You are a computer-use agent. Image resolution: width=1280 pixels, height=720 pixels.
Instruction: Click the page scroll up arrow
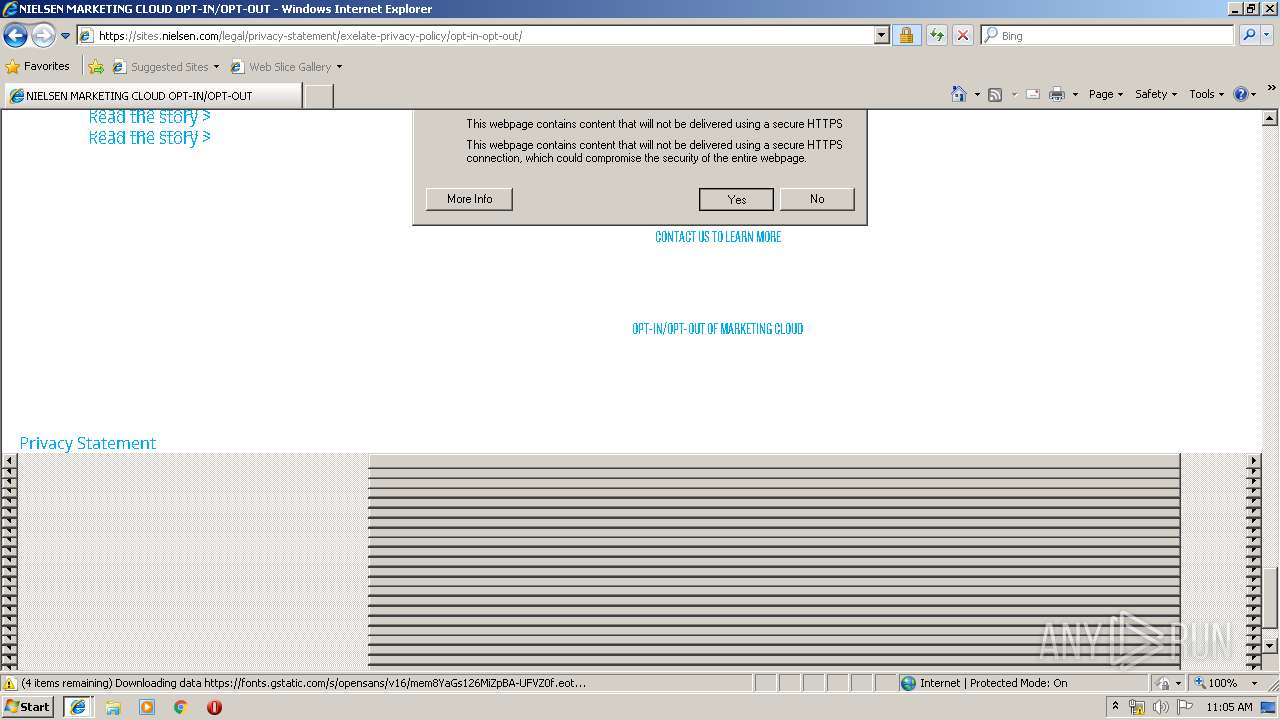tap(1270, 118)
